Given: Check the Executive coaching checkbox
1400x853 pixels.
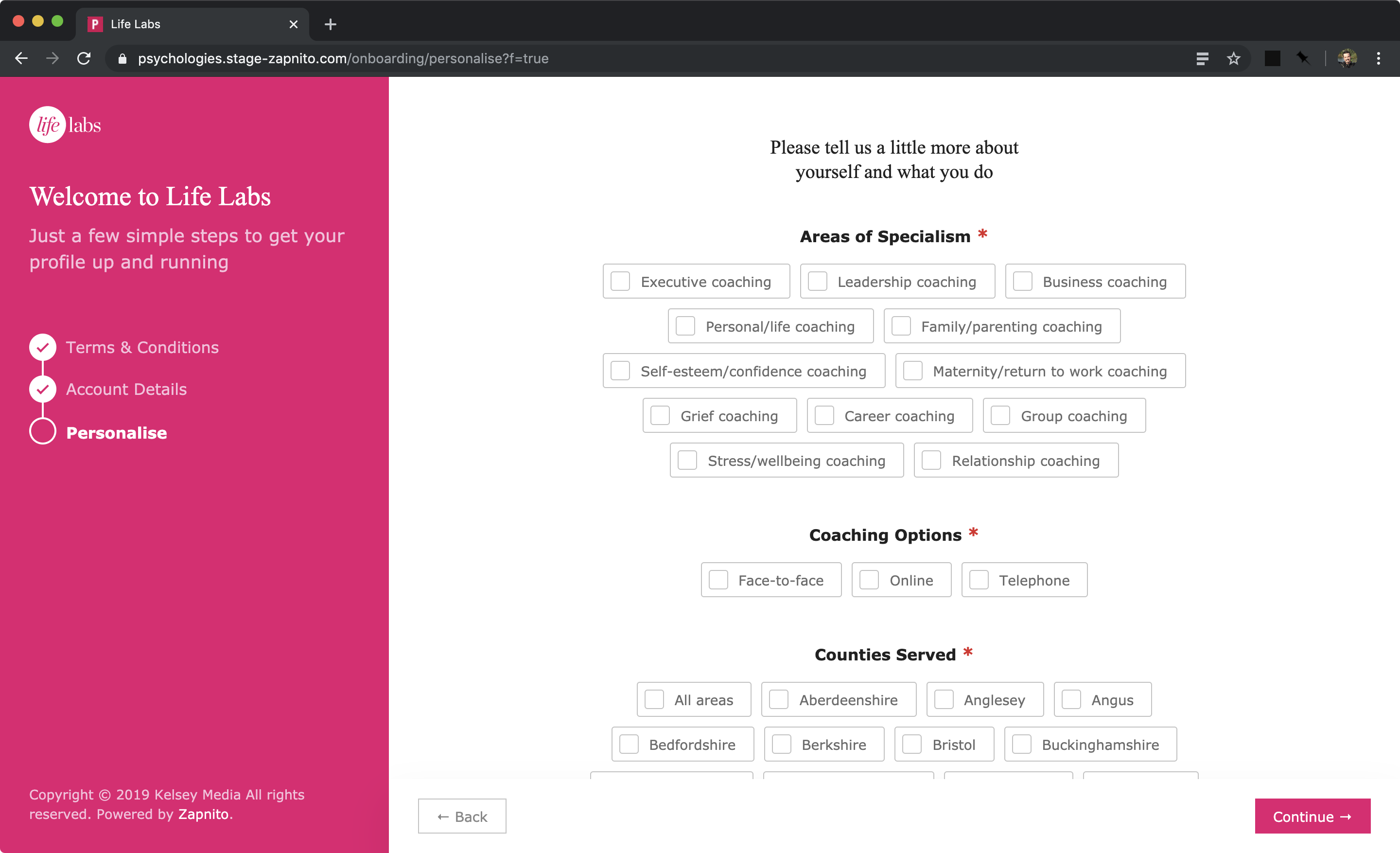Looking at the screenshot, I should click(620, 281).
